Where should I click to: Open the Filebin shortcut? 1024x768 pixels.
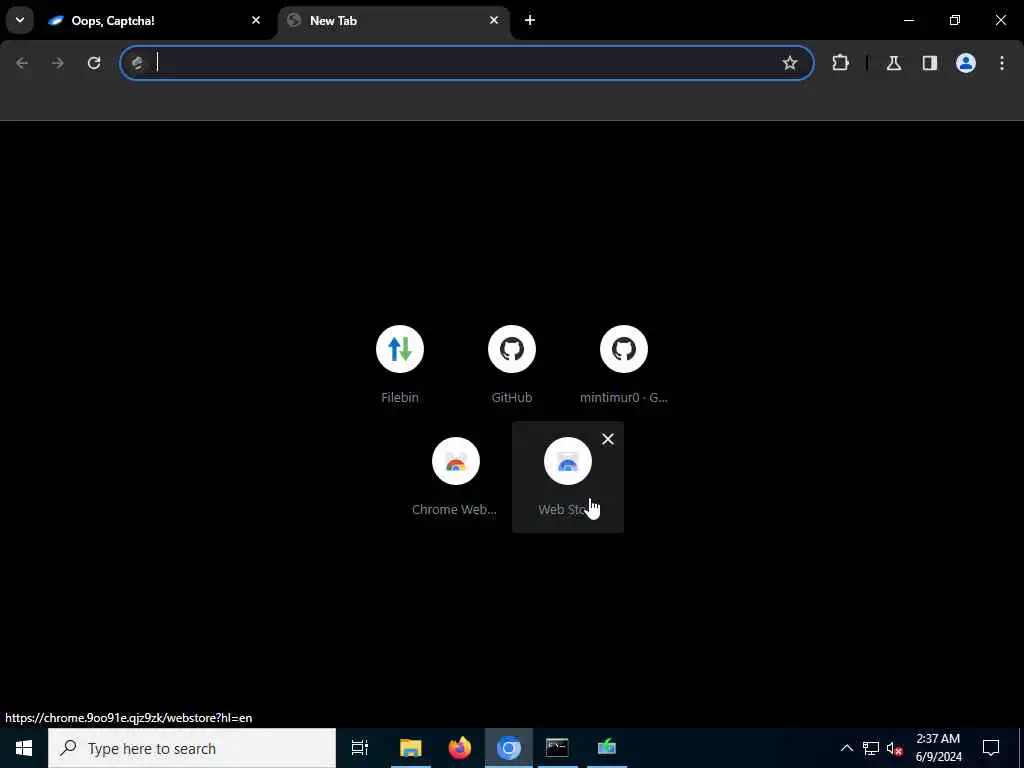pyautogui.click(x=400, y=364)
